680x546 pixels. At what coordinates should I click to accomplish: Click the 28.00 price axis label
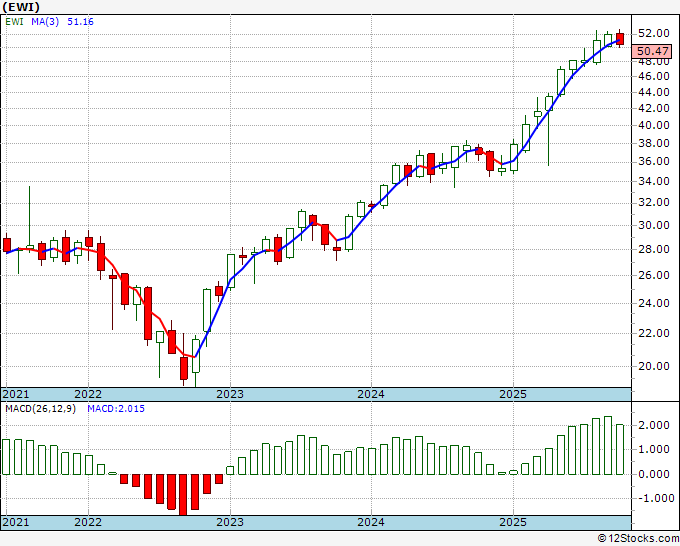tap(653, 249)
